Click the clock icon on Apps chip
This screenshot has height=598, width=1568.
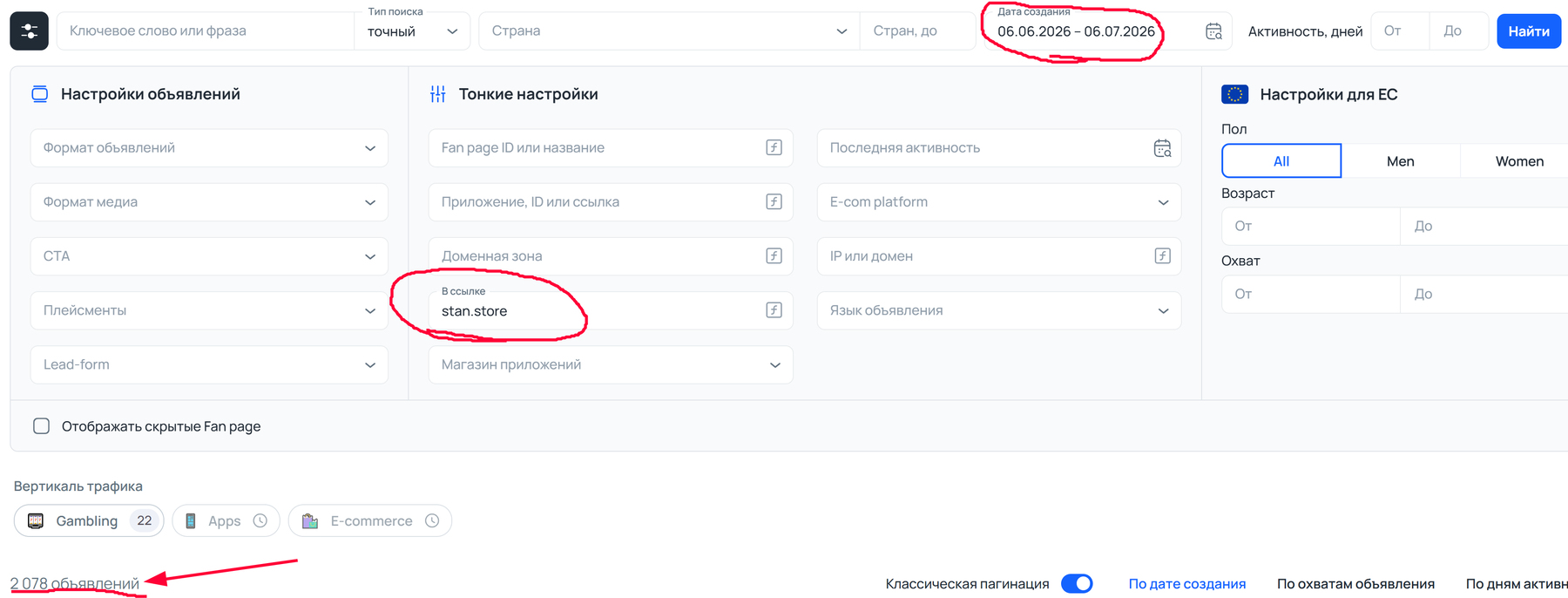260,520
